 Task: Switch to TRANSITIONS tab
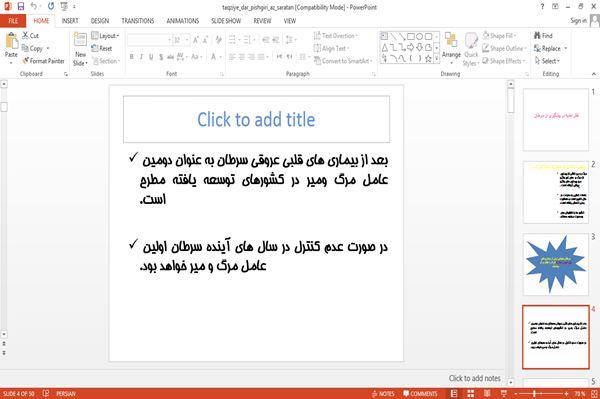click(x=138, y=21)
